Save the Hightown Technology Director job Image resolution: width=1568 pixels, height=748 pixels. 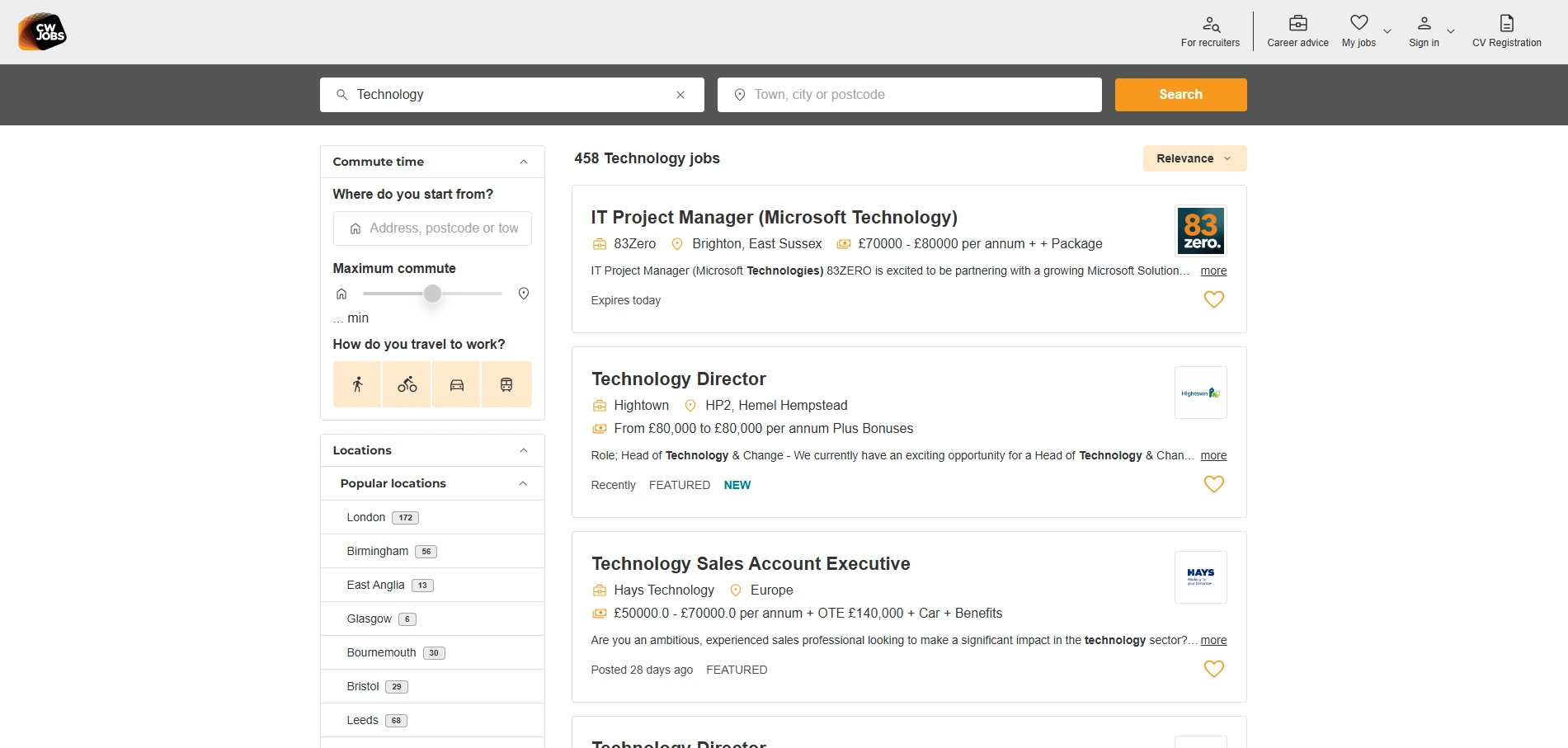pos(1214,484)
